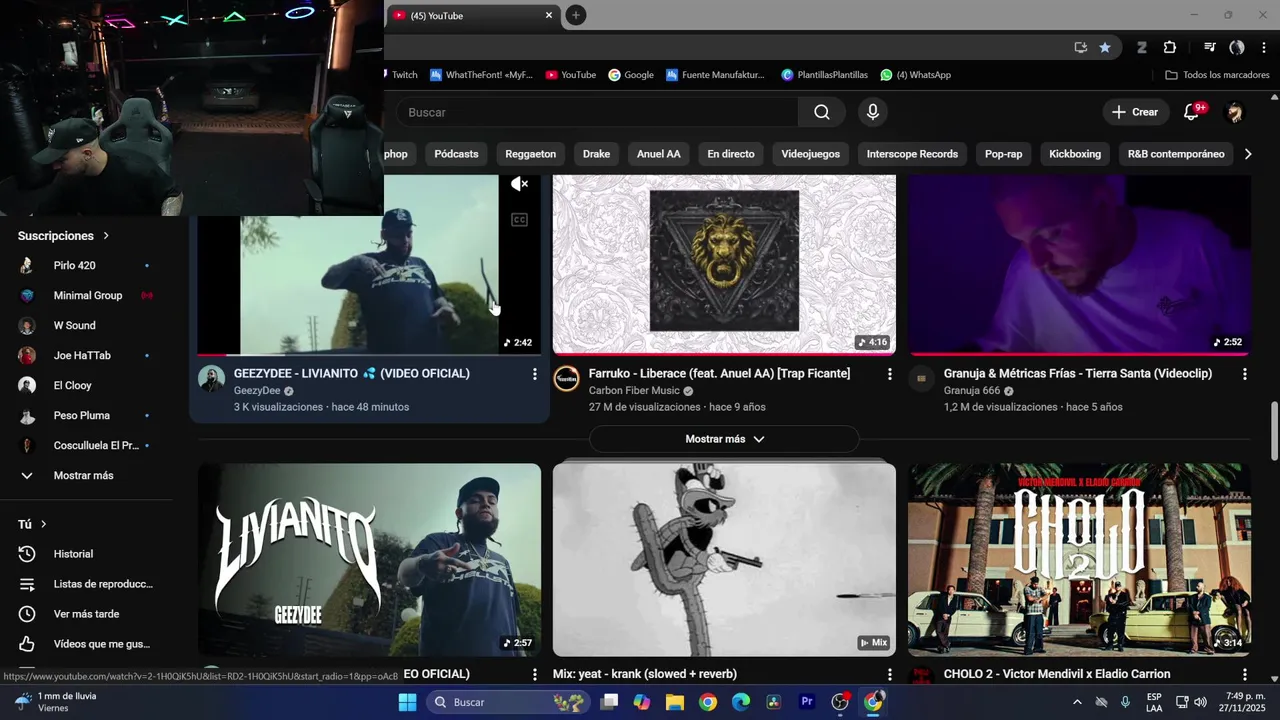Viewport: 1280px width, 720px height.
Task: Open options menu for Farruko - Liberace video
Action: pyautogui.click(x=889, y=374)
